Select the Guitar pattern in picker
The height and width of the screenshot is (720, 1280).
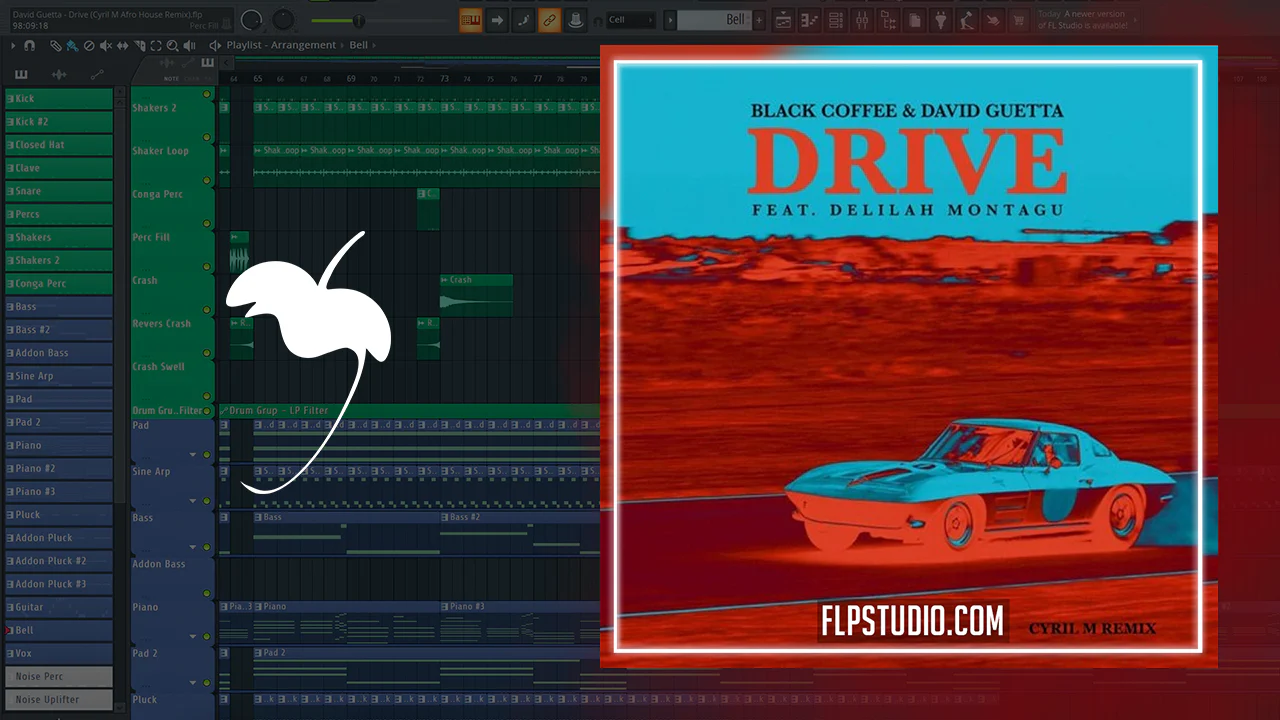click(x=58, y=607)
